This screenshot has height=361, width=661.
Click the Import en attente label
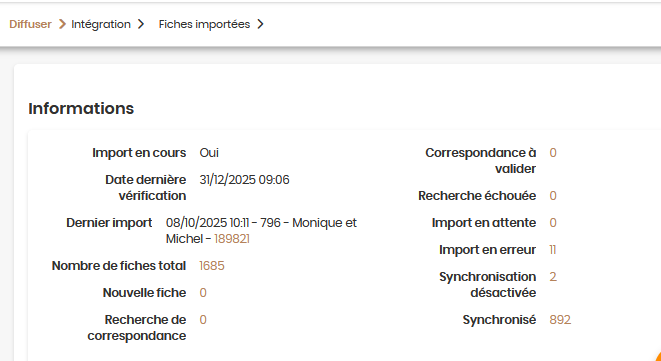click(x=484, y=223)
